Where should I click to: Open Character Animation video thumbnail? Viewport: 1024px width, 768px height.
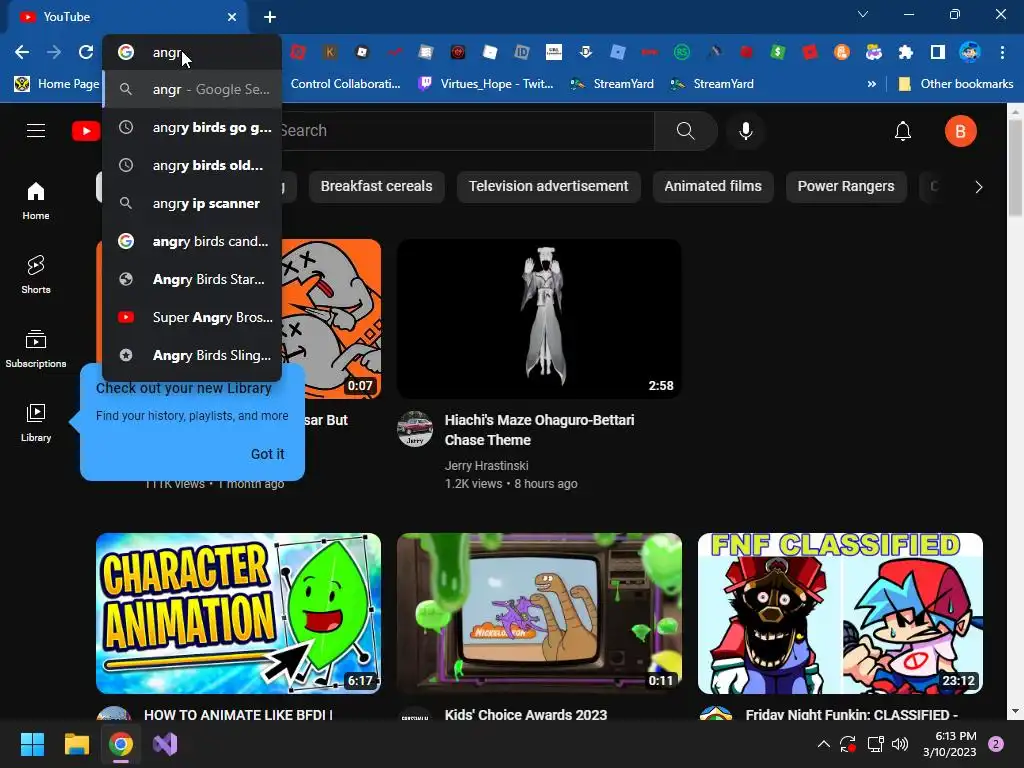coord(238,613)
